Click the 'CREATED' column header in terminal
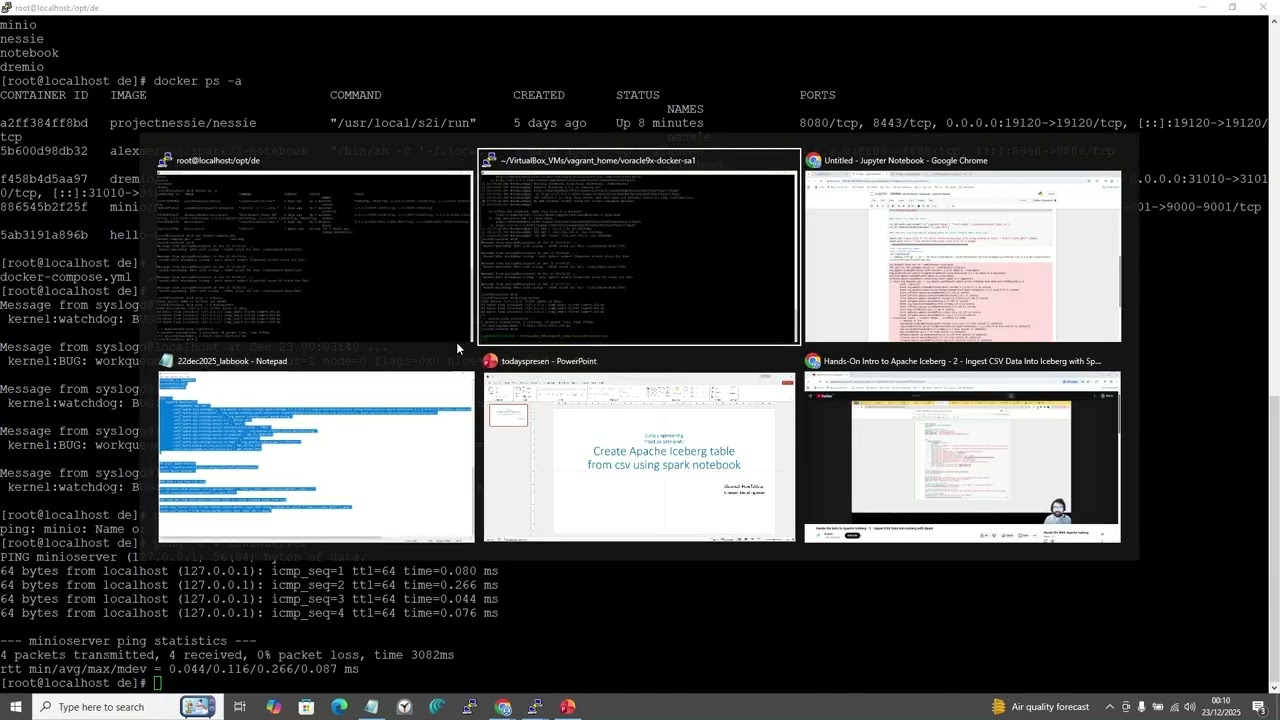Viewport: 1280px width, 720px height. coord(539,95)
